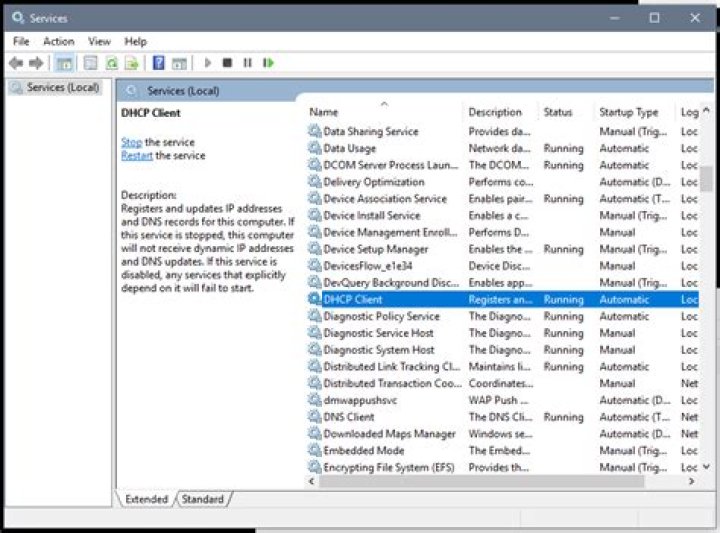
Task: Select the Encrypting File System (EFS) row
Action: point(503,467)
